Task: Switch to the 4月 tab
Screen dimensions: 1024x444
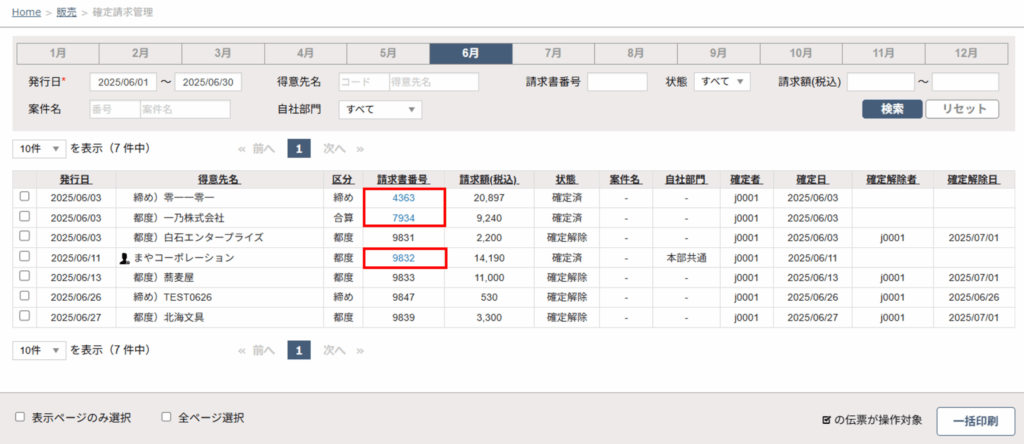Action: (x=305, y=53)
